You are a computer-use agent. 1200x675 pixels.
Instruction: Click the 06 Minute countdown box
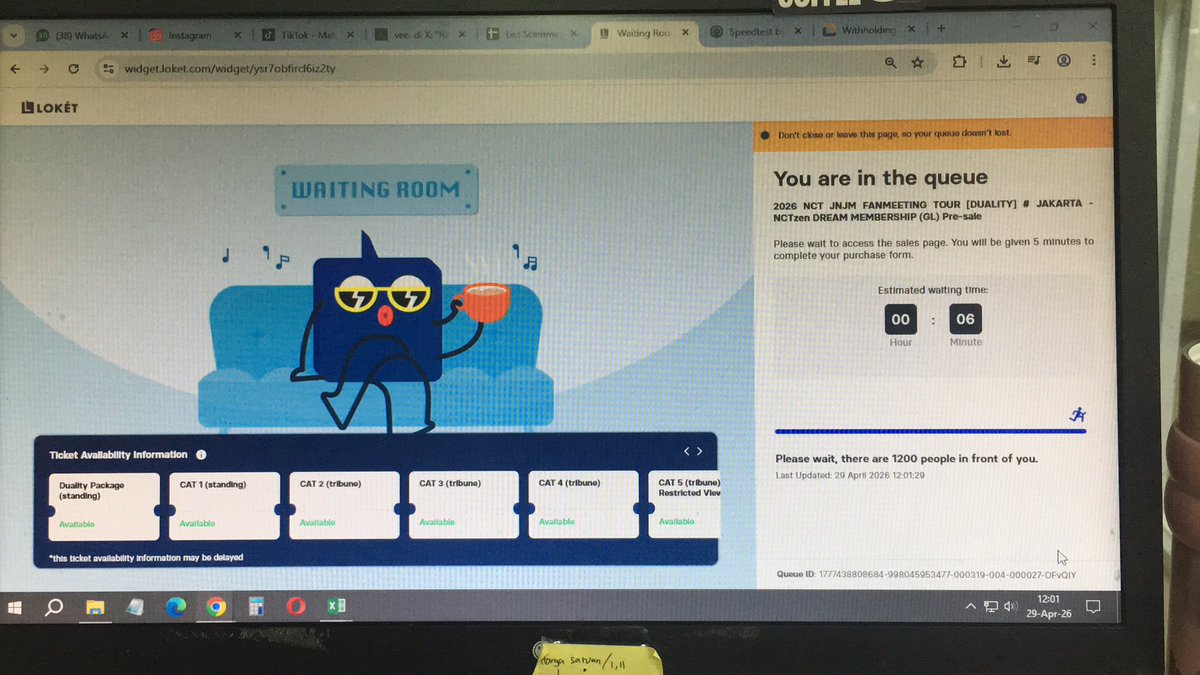pyautogui.click(x=965, y=320)
